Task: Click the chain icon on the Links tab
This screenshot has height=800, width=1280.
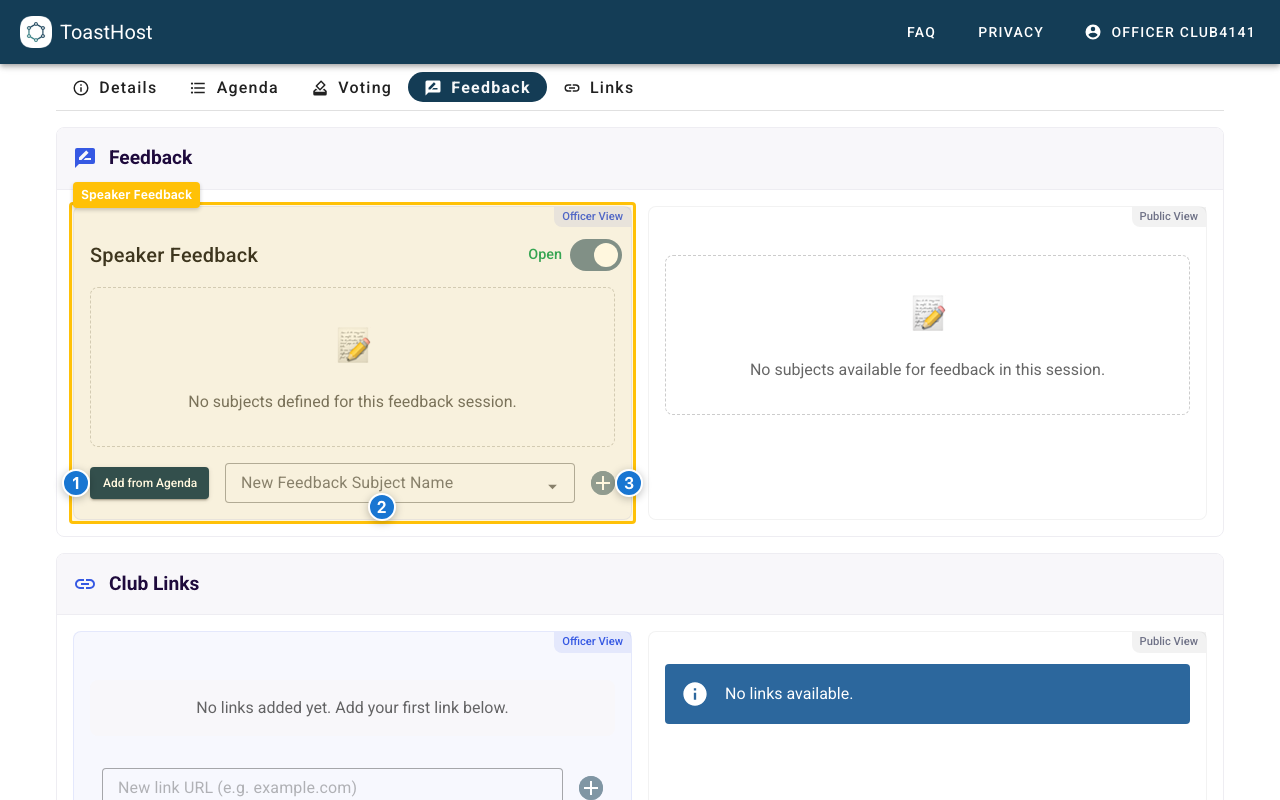Action: pyautogui.click(x=572, y=88)
